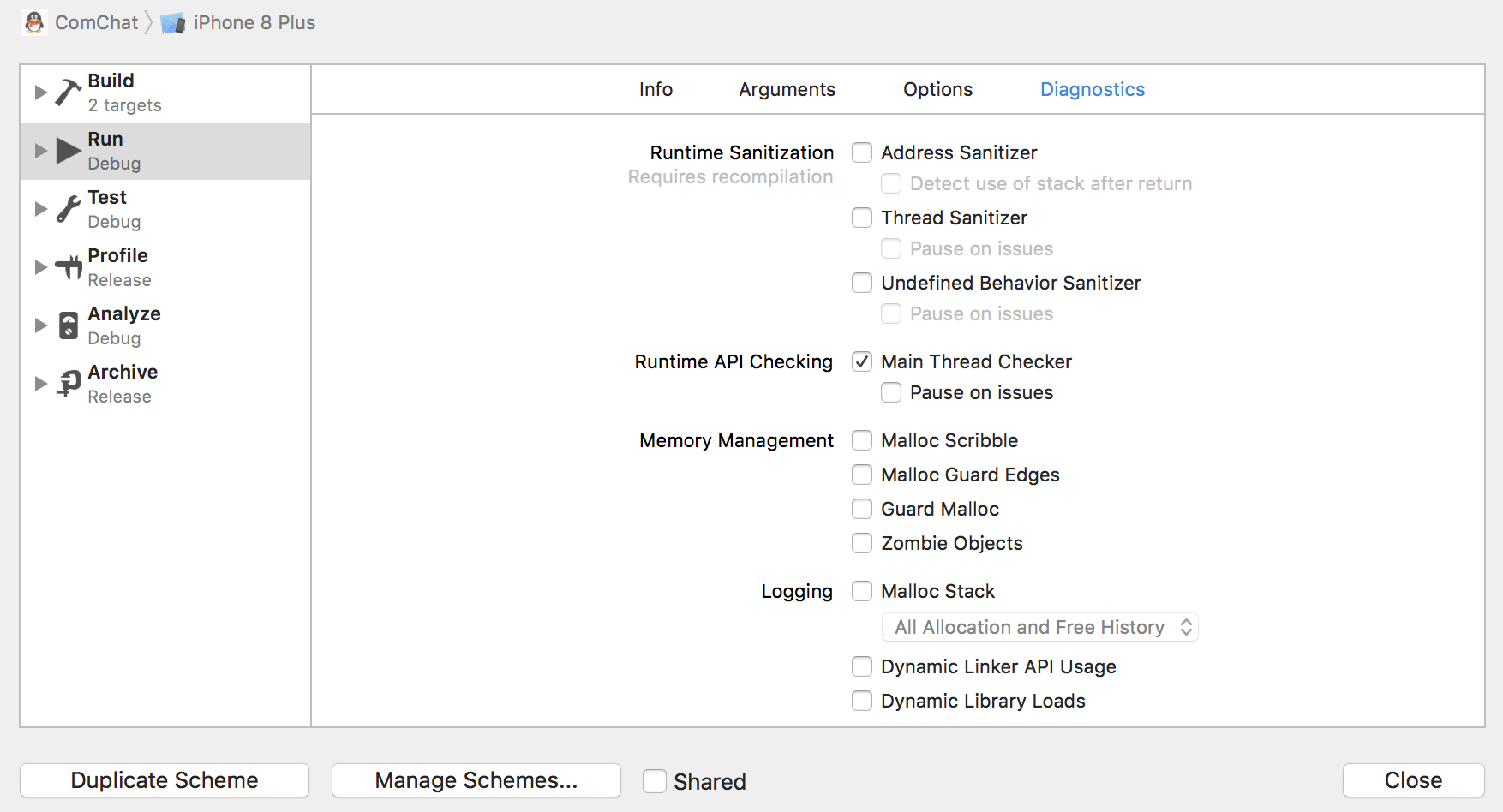Enable Malloc Stack logging checkbox
The width and height of the screenshot is (1503, 812).
click(x=862, y=591)
